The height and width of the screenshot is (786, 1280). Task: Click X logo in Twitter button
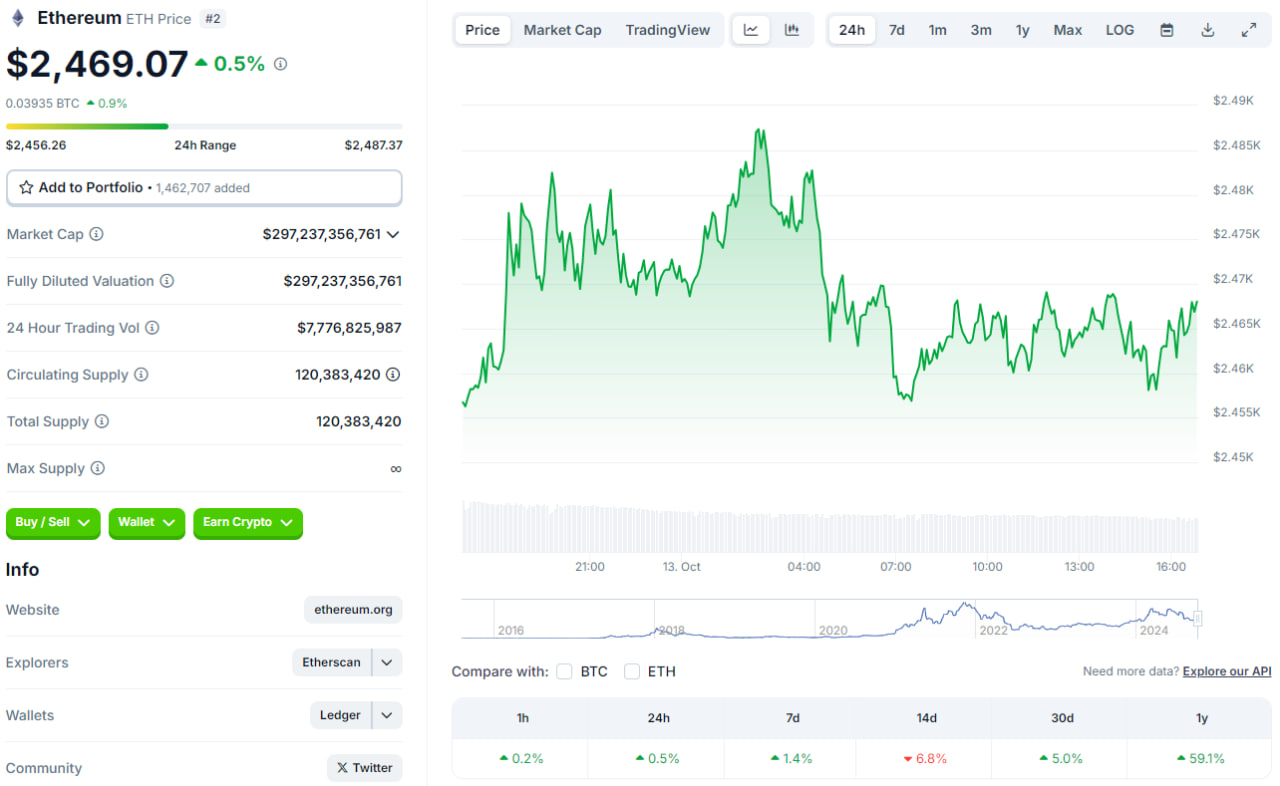342,768
